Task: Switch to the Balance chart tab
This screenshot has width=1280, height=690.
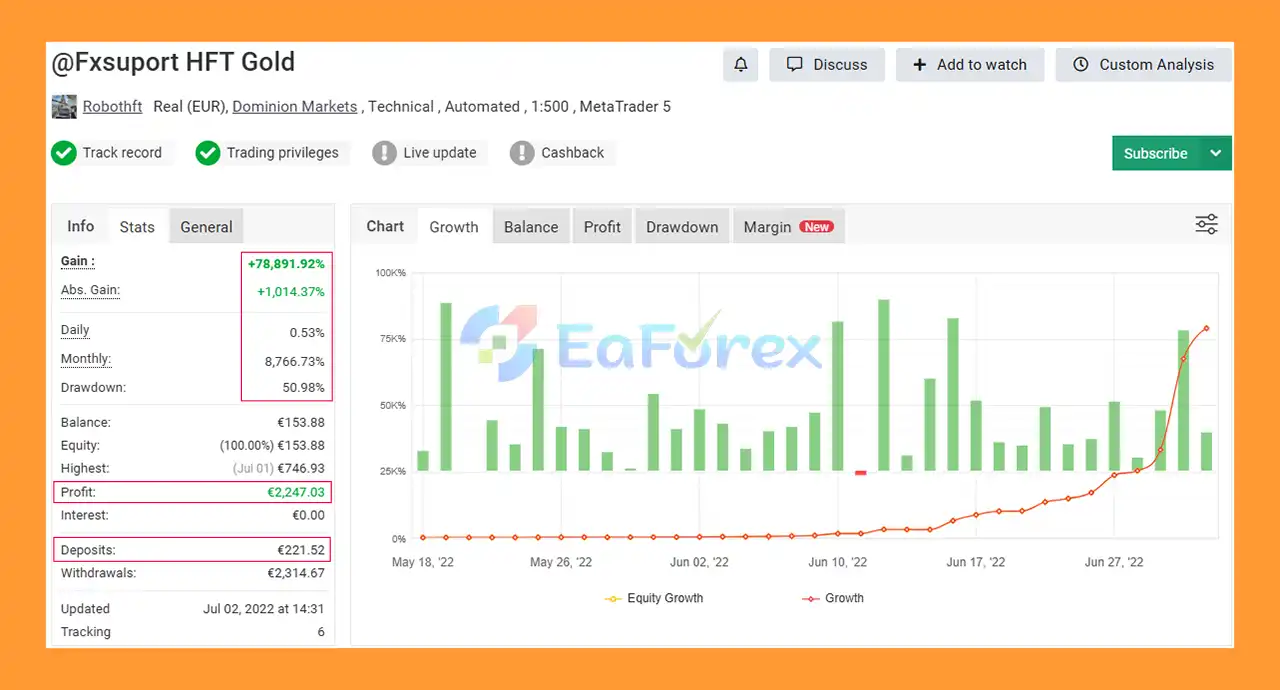Action: pos(531,227)
